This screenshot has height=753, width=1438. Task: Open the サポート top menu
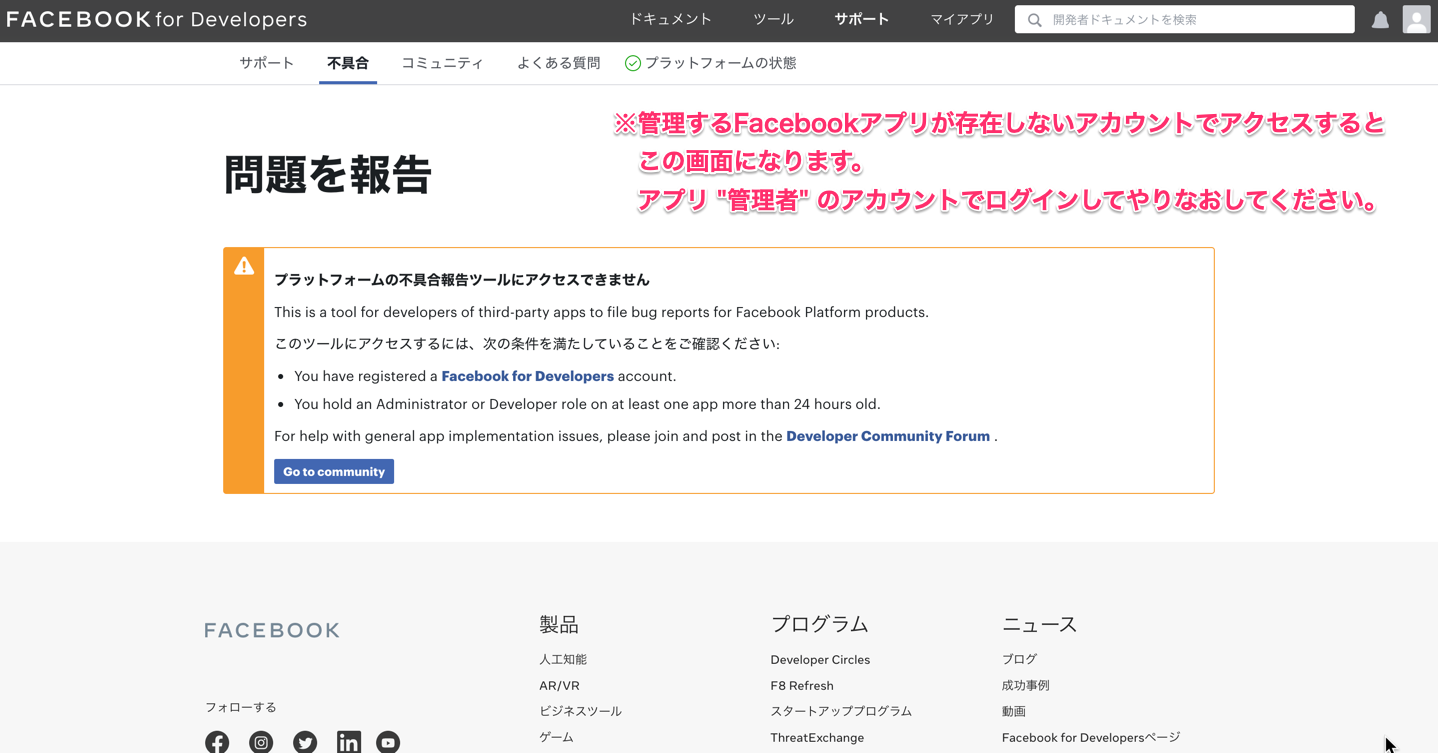(862, 19)
